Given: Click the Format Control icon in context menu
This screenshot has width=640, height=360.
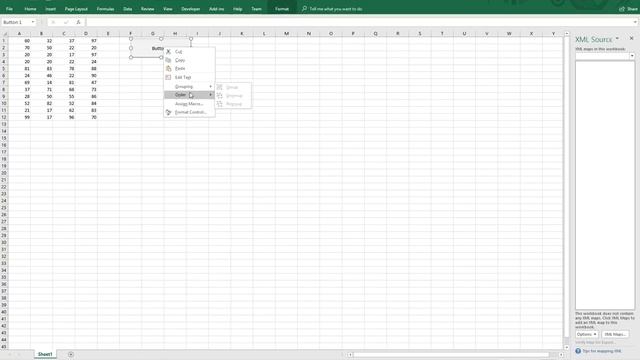Looking at the screenshot, I should (x=169, y=112).
